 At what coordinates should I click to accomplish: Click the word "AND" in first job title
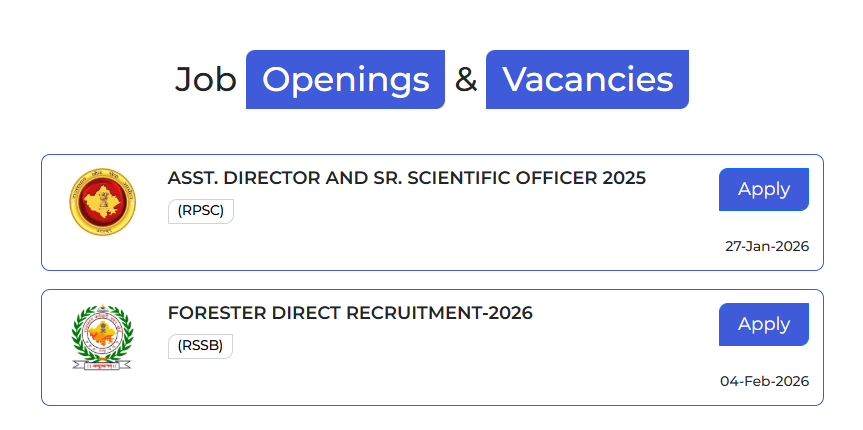347,178
